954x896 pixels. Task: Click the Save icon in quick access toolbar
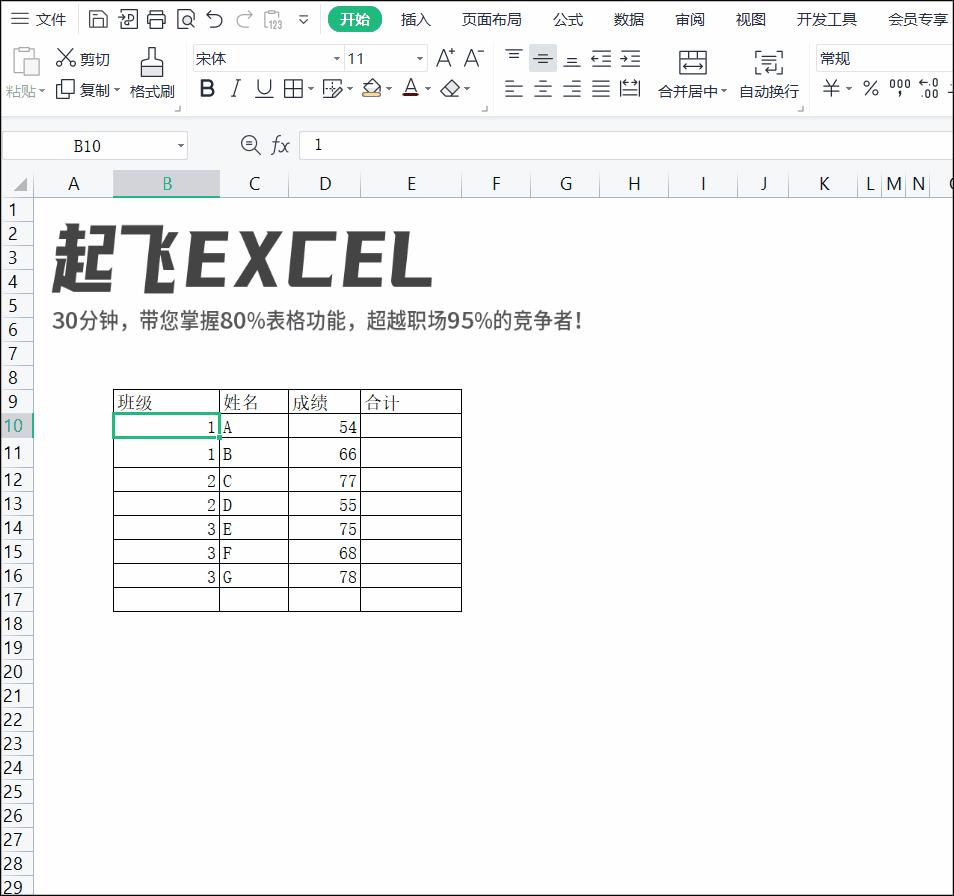[98, 19]
